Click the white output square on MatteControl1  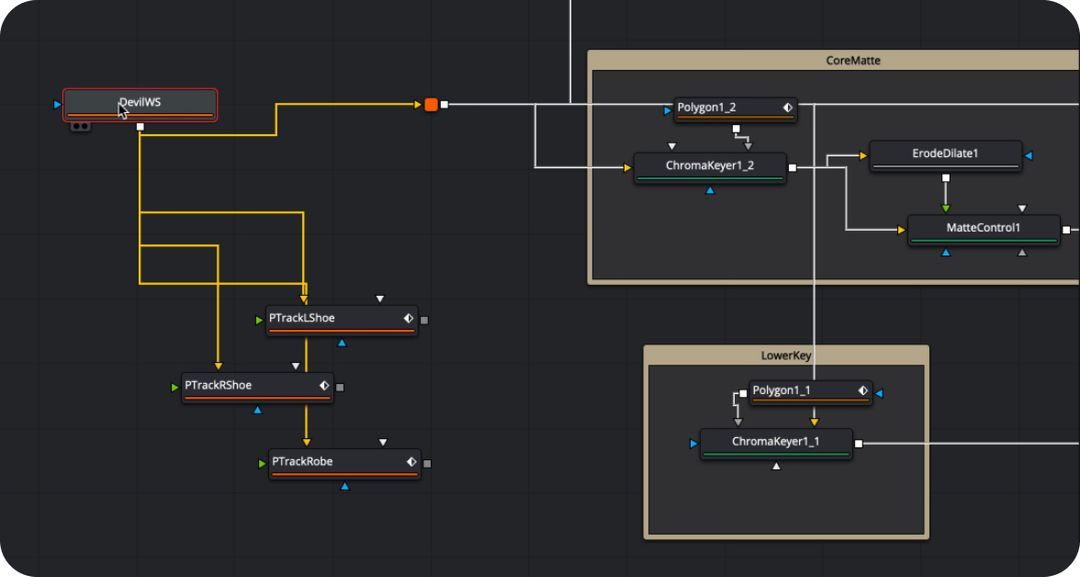tap(1067, 229)
